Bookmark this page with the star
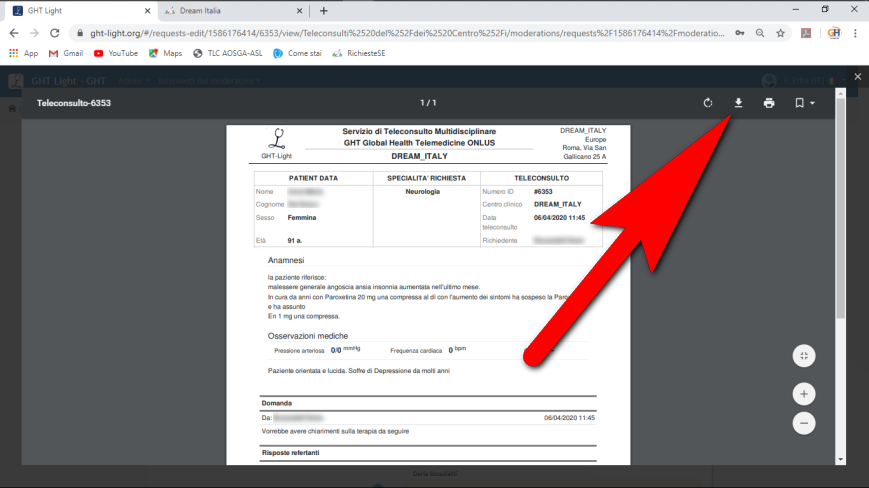 [x=780, y=32]
